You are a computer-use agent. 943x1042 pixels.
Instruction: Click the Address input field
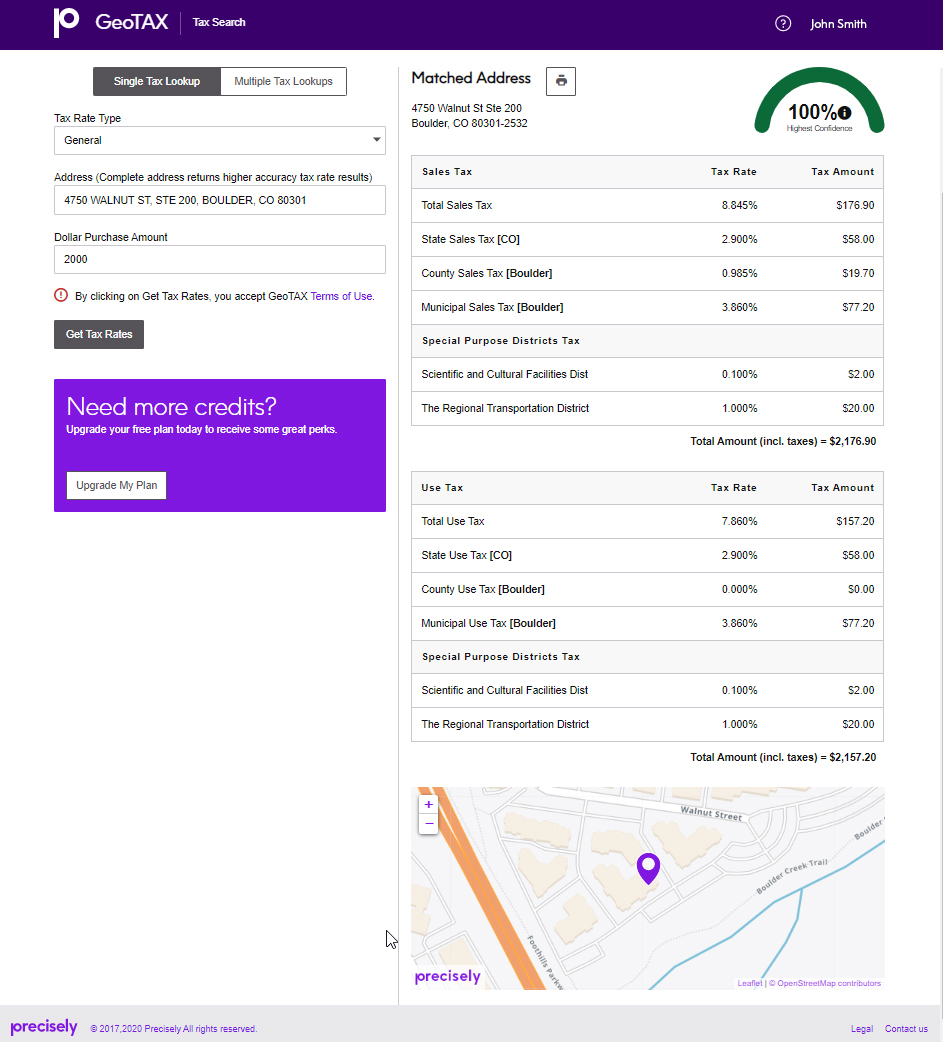(x=220, y=200)
